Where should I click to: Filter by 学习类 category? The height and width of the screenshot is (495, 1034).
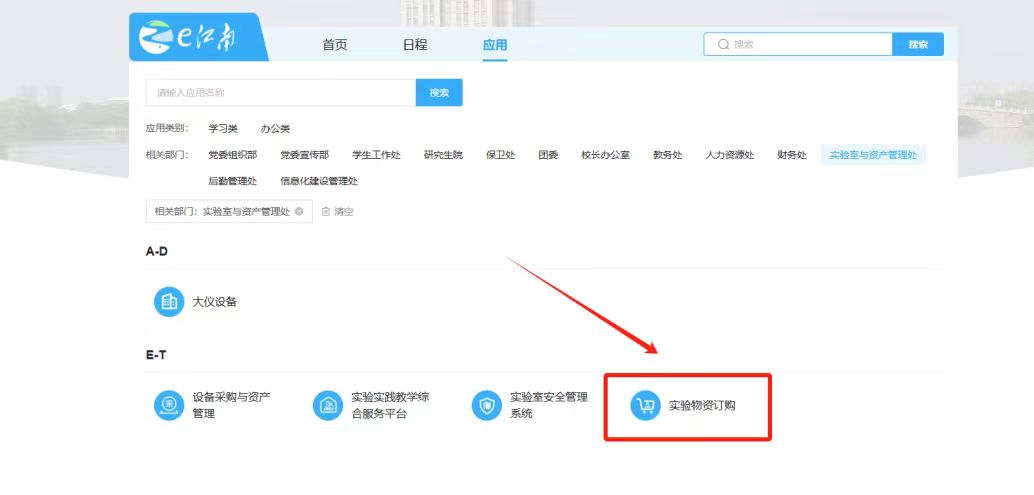pyautogui.click(x=223, y=129)
